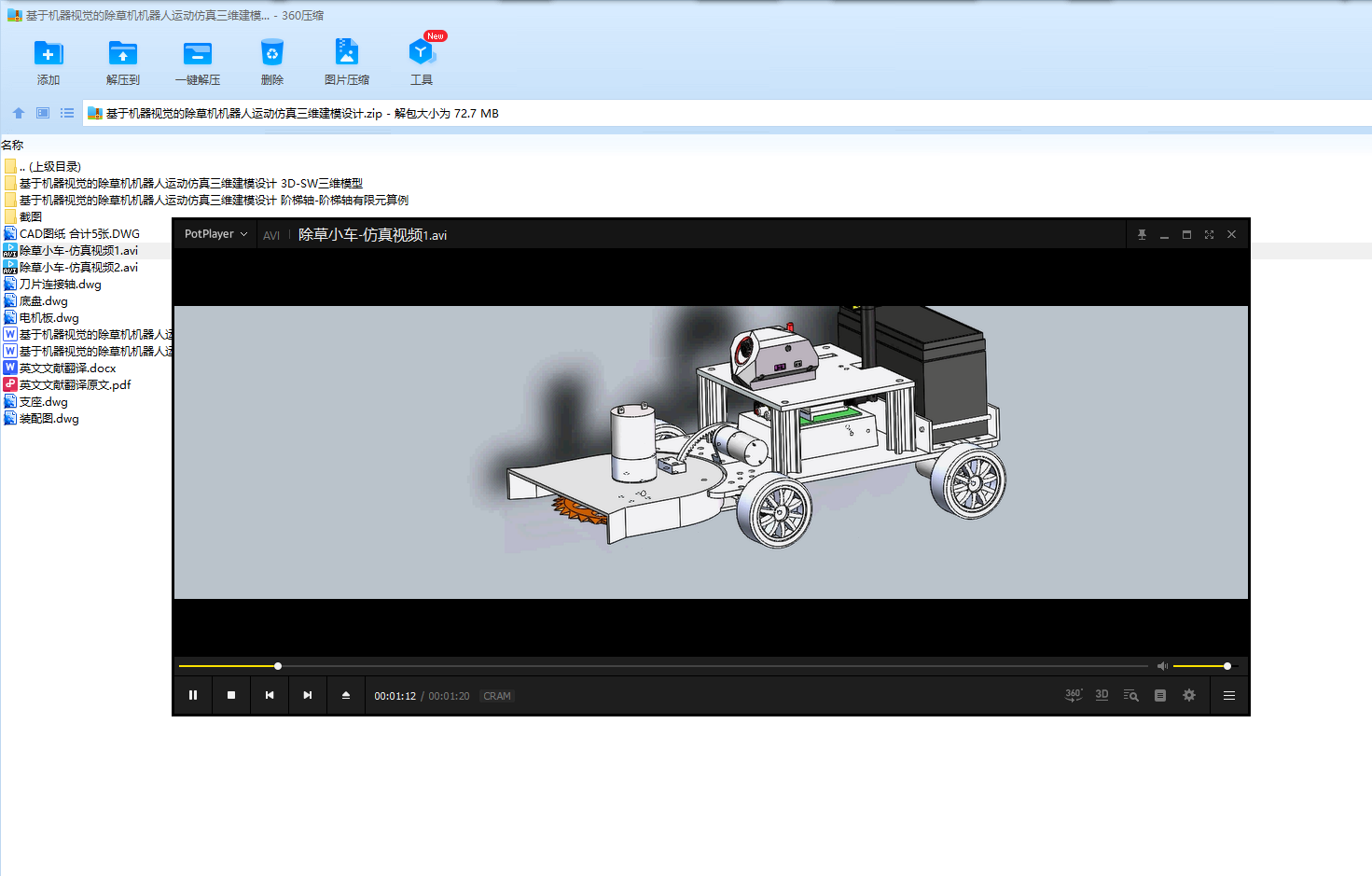Maximize the PotPlayer window

1186,235
